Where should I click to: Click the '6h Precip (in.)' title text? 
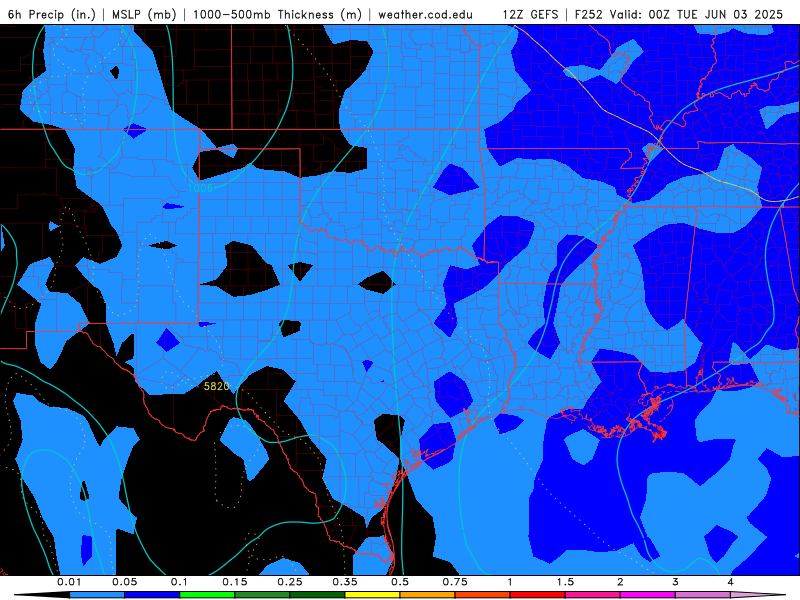52,14
